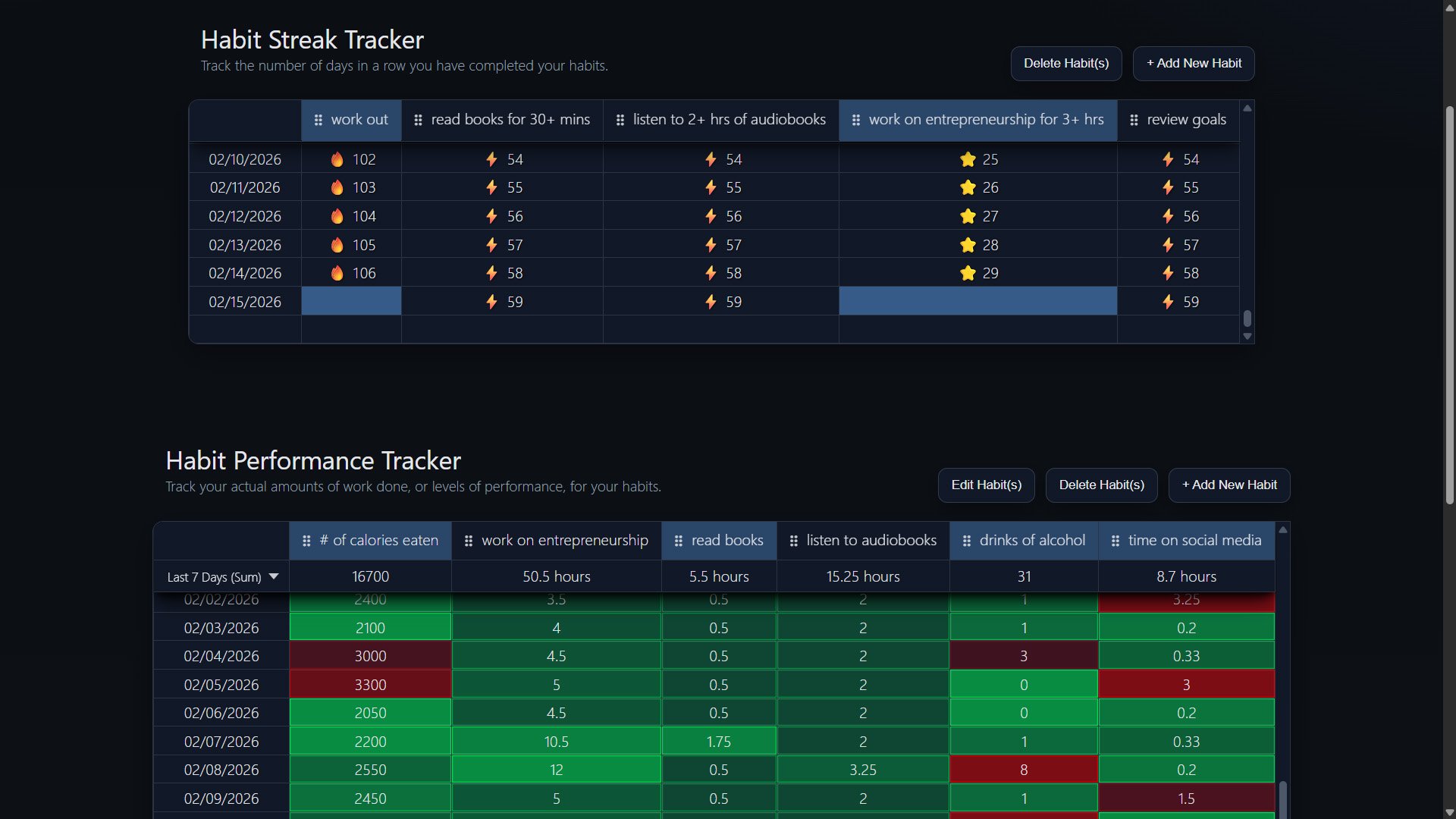Click the Edit Habit(s) button

(x=986, y=485)
